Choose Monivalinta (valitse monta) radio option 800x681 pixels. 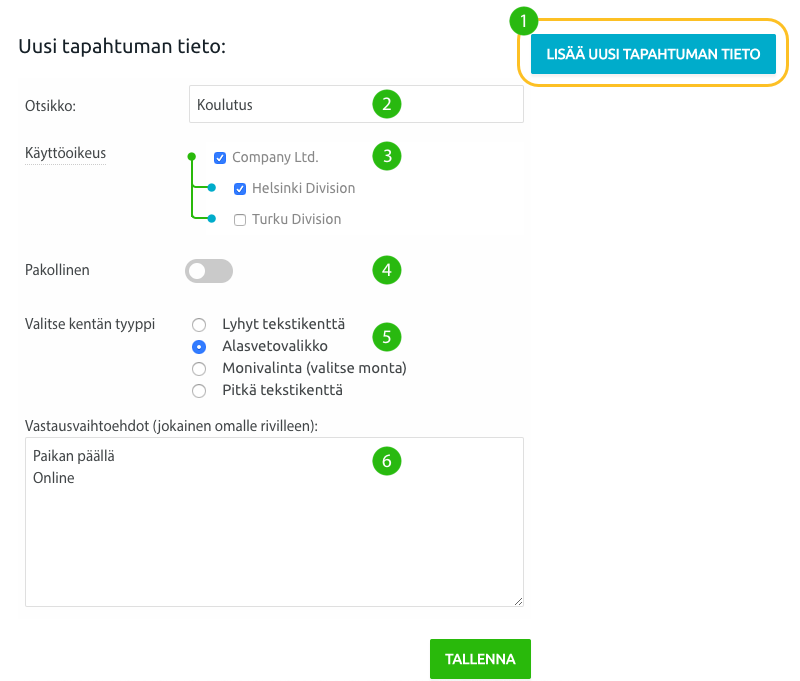pyautogui.click(x=199, y=369)
